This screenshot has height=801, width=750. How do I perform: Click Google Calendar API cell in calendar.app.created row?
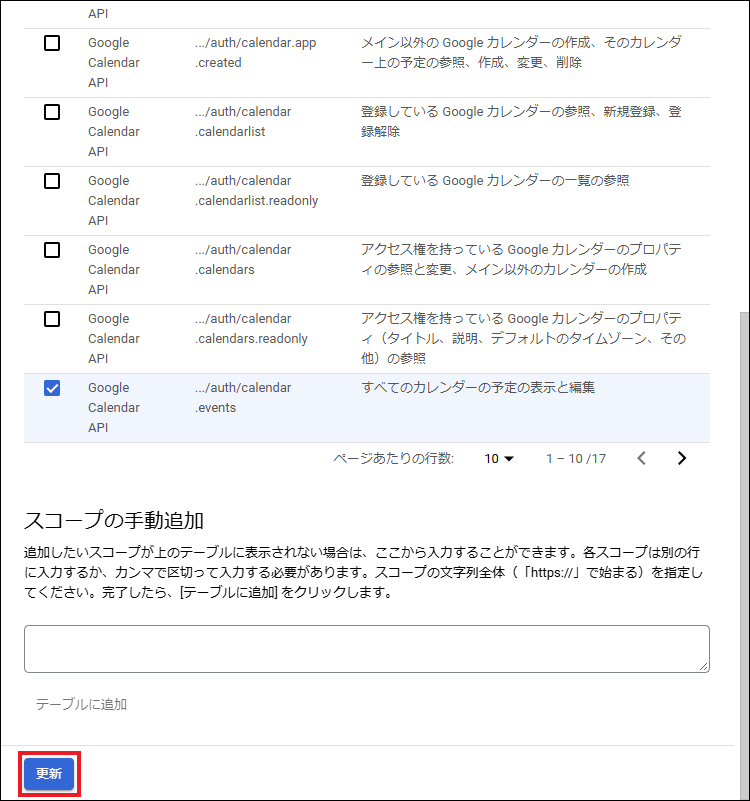coord(113,62)
